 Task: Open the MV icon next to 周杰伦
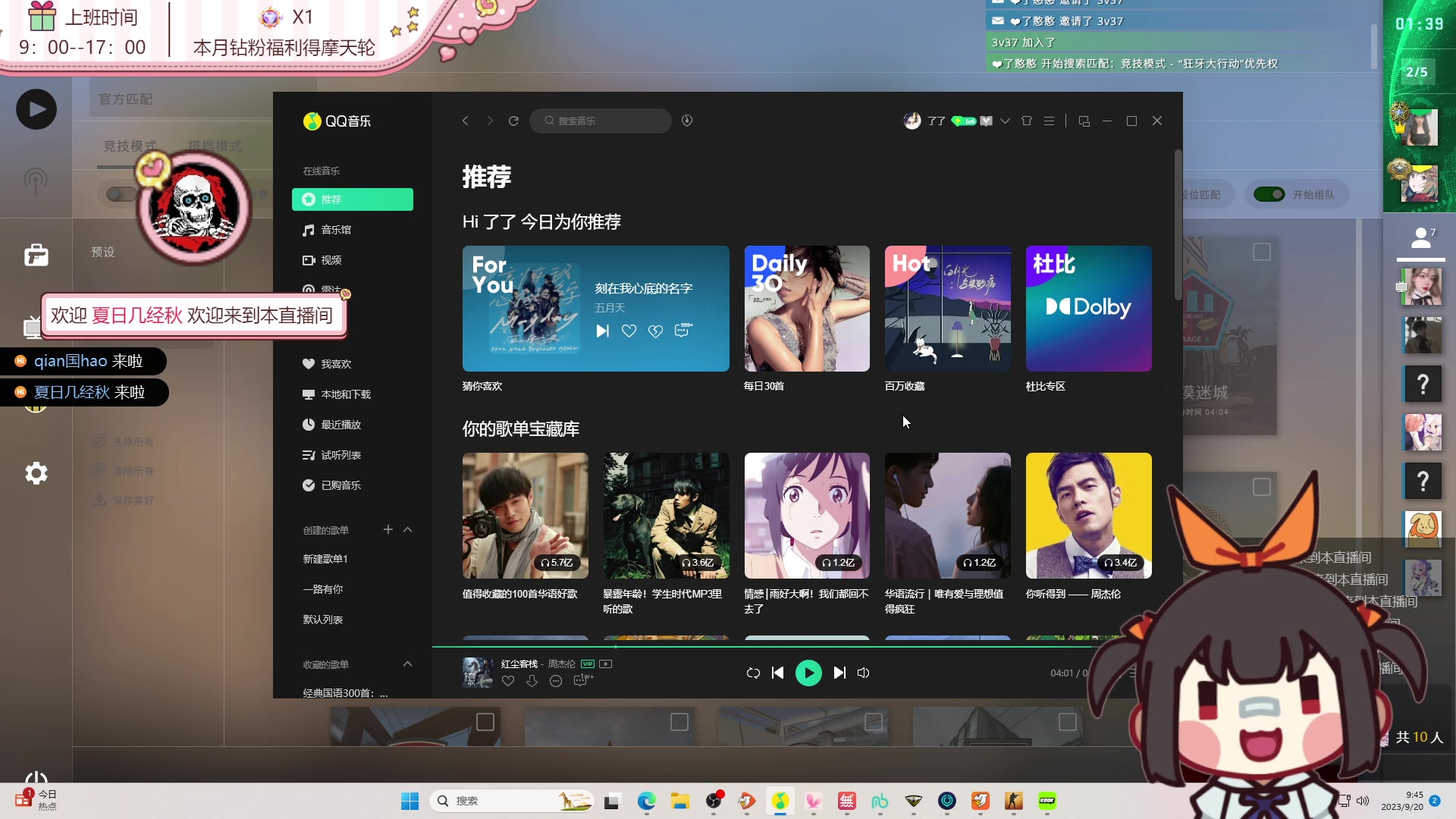pos(605,664)
